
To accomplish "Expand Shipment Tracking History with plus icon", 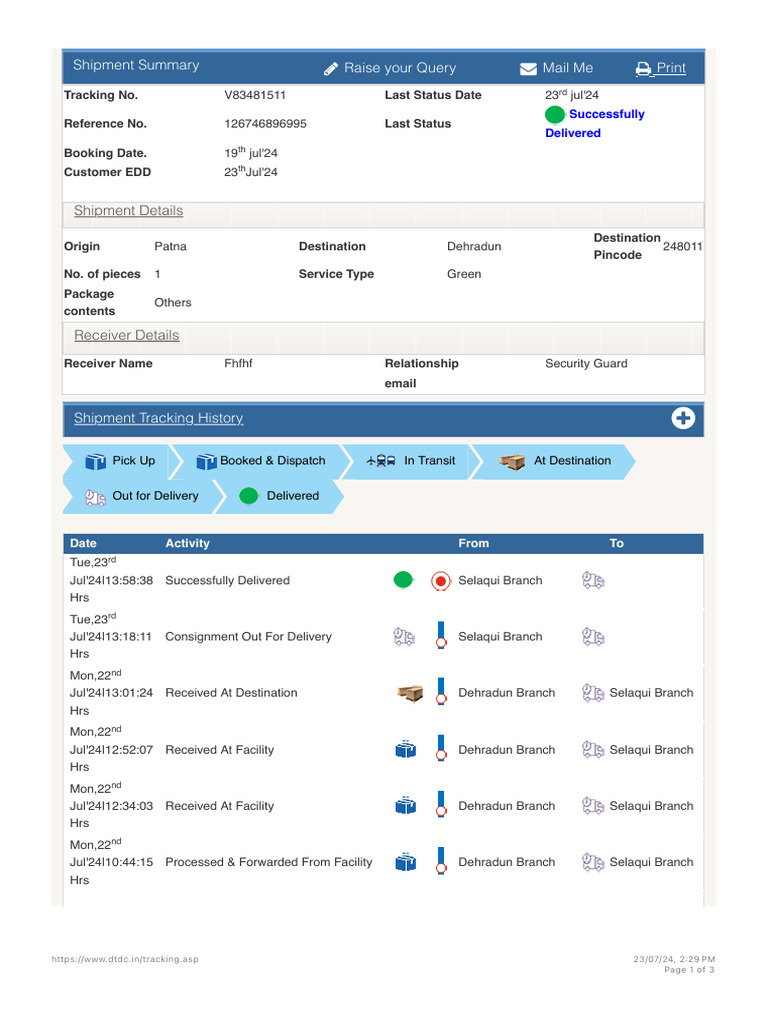I will point(683,419).
